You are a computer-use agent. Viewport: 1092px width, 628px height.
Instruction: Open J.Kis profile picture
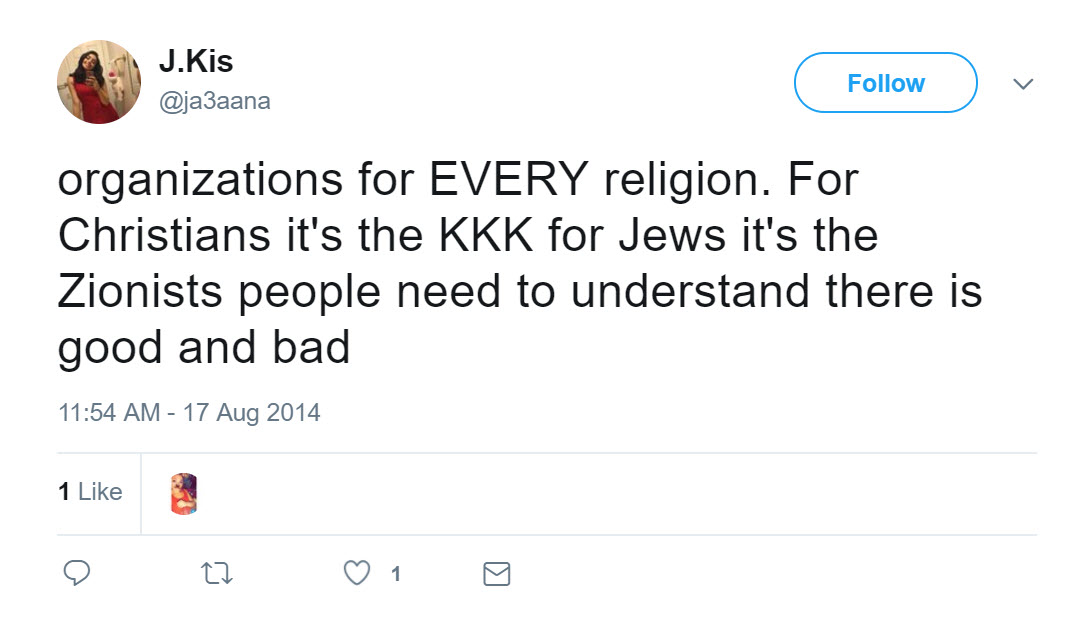(99, 82)
